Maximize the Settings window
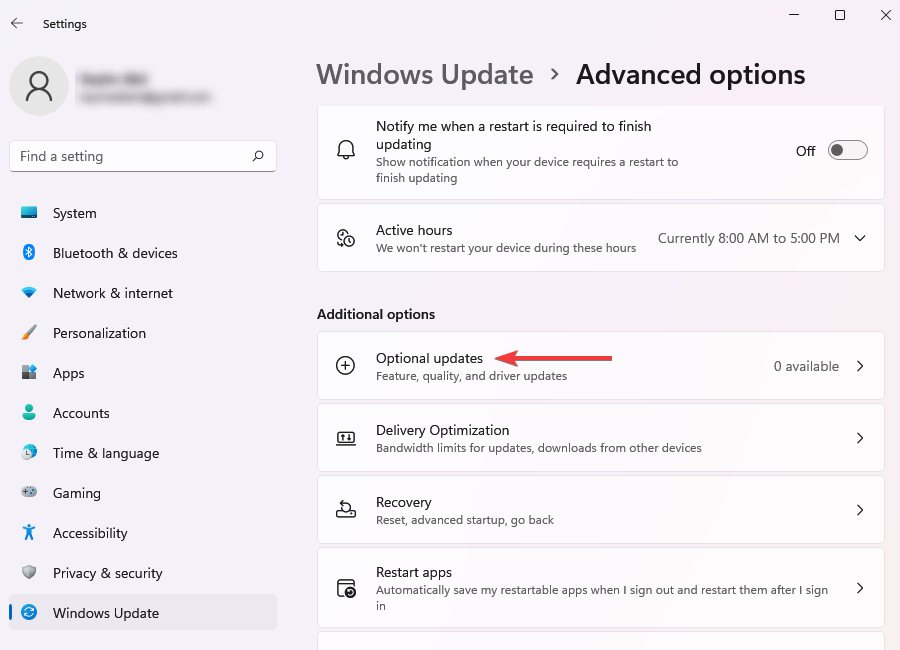Screen dimensions: 900x650 (840, 15)
